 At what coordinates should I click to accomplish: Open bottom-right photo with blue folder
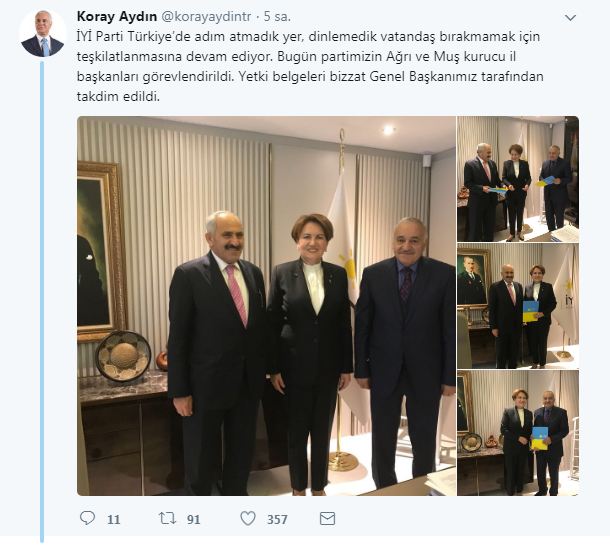coord(518,433)
